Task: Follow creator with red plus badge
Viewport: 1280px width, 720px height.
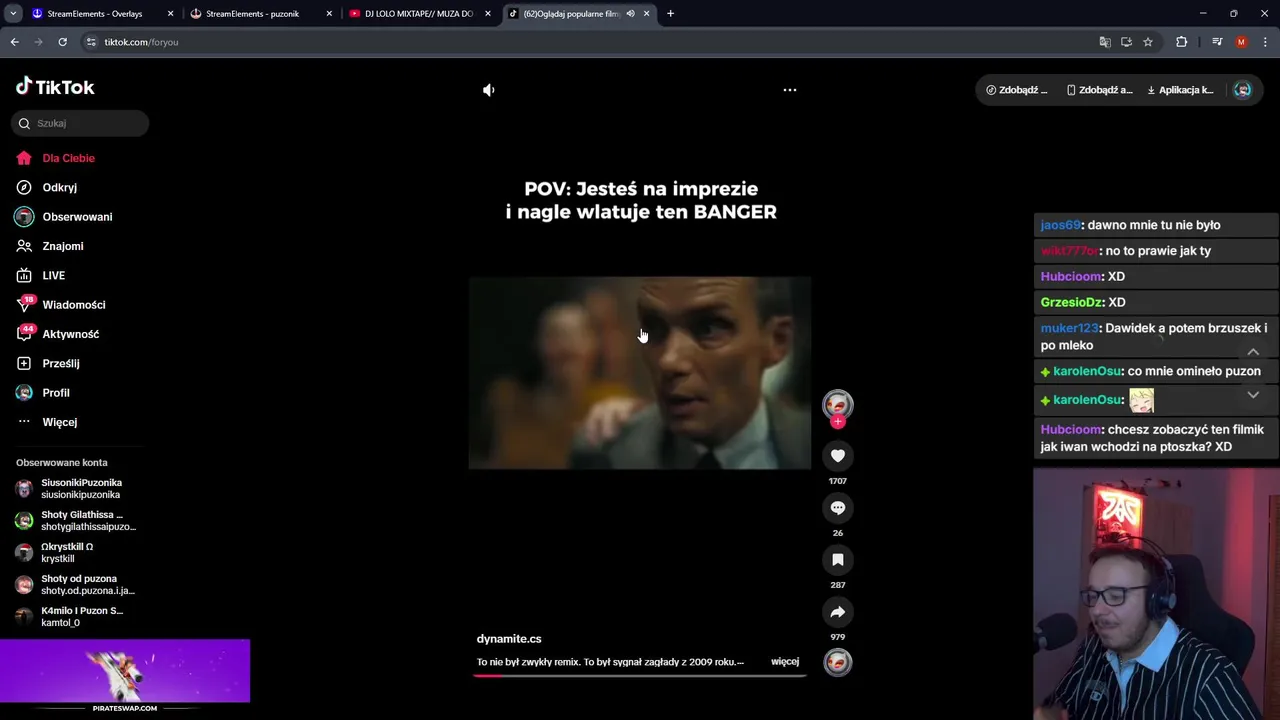Action: [838, 422]
